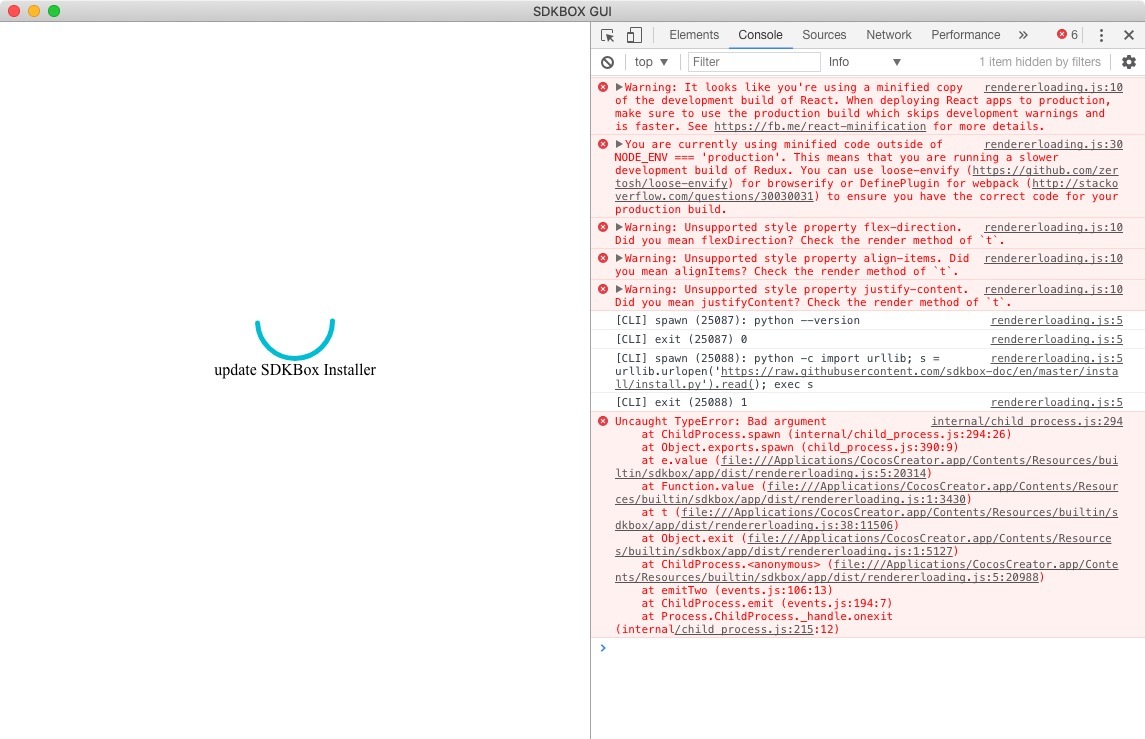Open the DevTools three-dot customize menu
This screenshot has height=739, width=1145.
click(1101, 35)
